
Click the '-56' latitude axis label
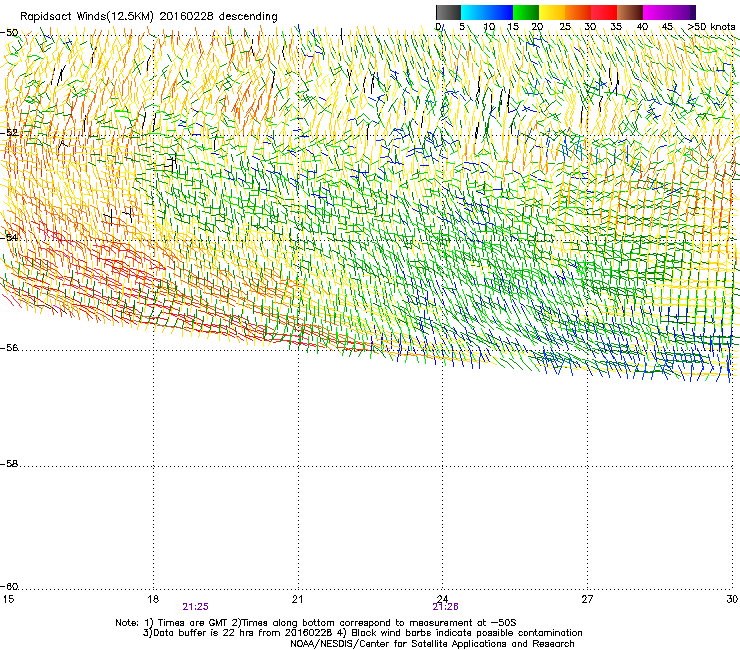click(9, 348)
